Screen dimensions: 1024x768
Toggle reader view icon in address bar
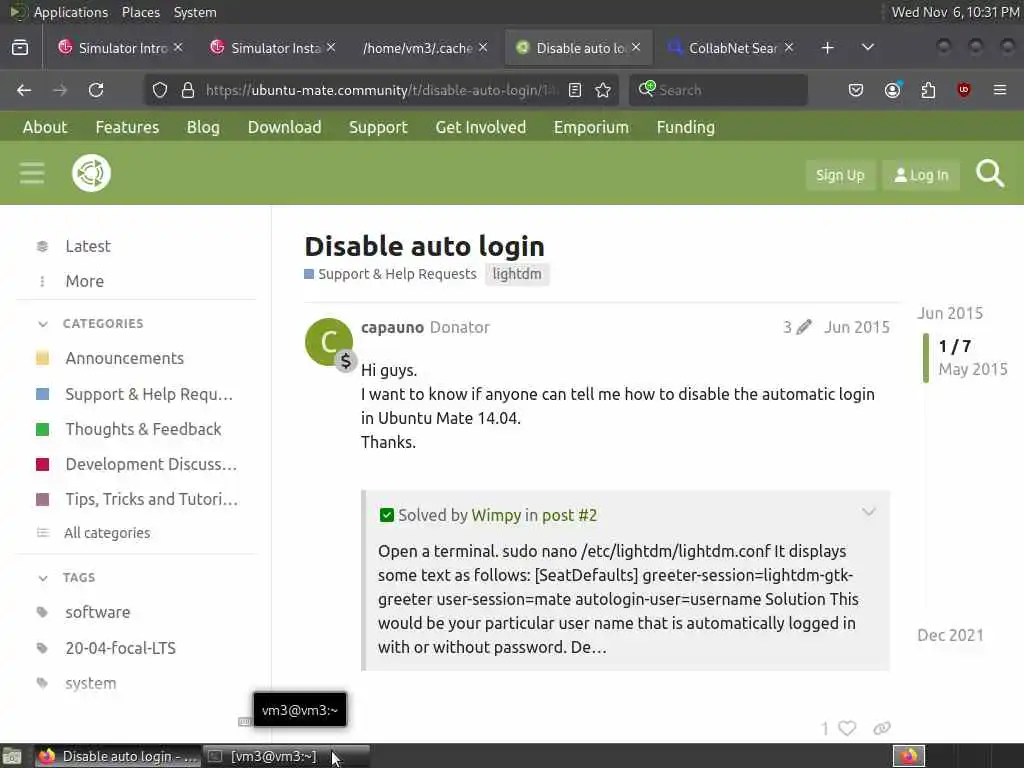click(575, 90)
